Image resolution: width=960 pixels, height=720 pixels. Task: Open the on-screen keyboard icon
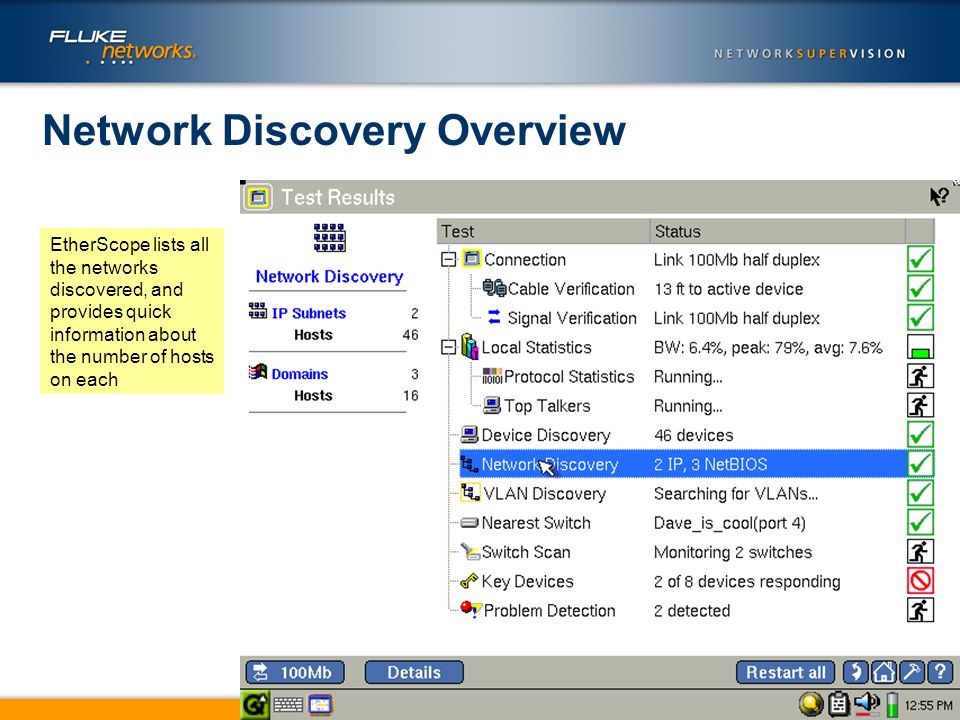click(x=288, y=705)
